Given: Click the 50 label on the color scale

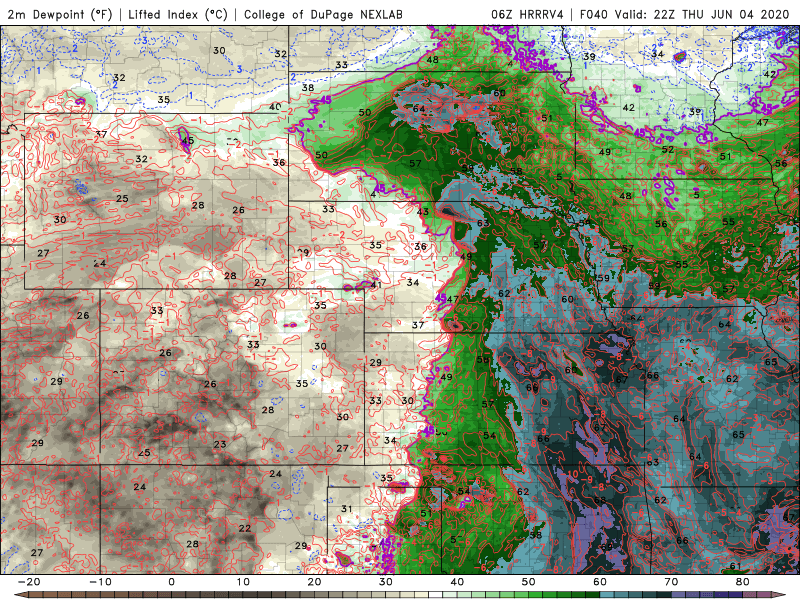Looking at the screenshot, I should (x=529, y=582).
